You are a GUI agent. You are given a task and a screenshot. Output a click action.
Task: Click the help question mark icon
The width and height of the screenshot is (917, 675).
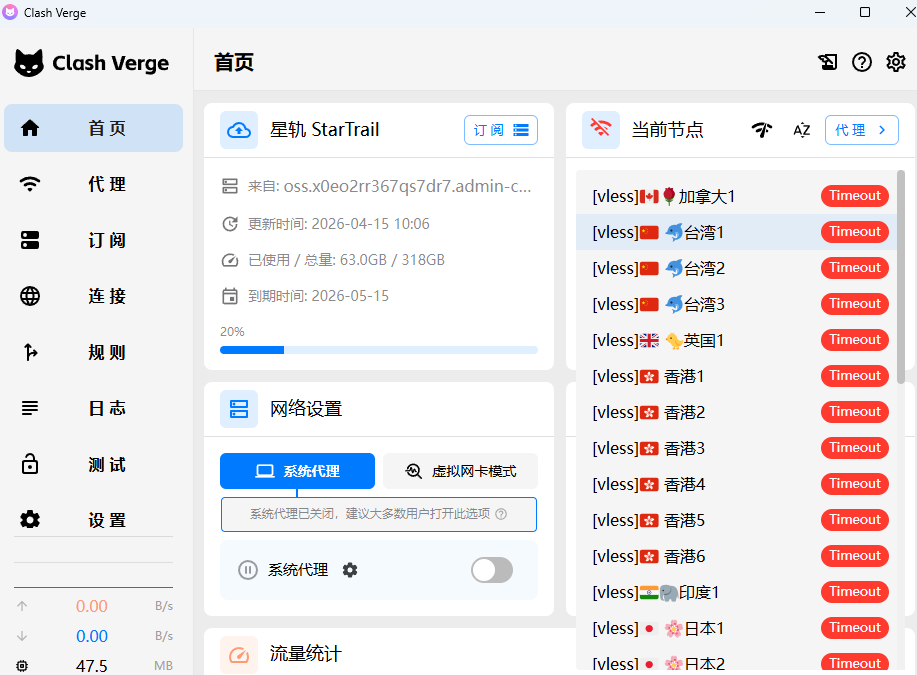coord(862,62)
